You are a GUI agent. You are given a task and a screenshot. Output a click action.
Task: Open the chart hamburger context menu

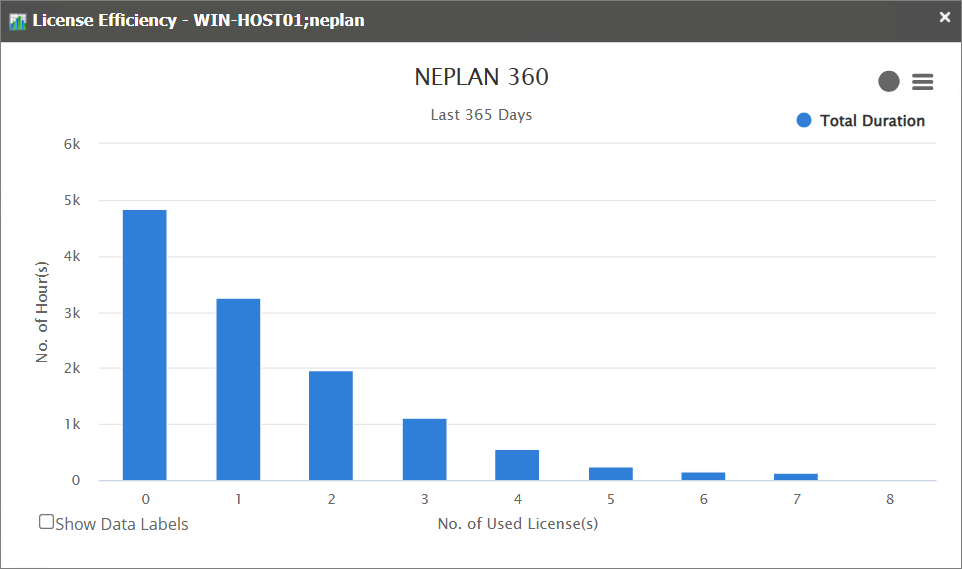coord(922,82)
